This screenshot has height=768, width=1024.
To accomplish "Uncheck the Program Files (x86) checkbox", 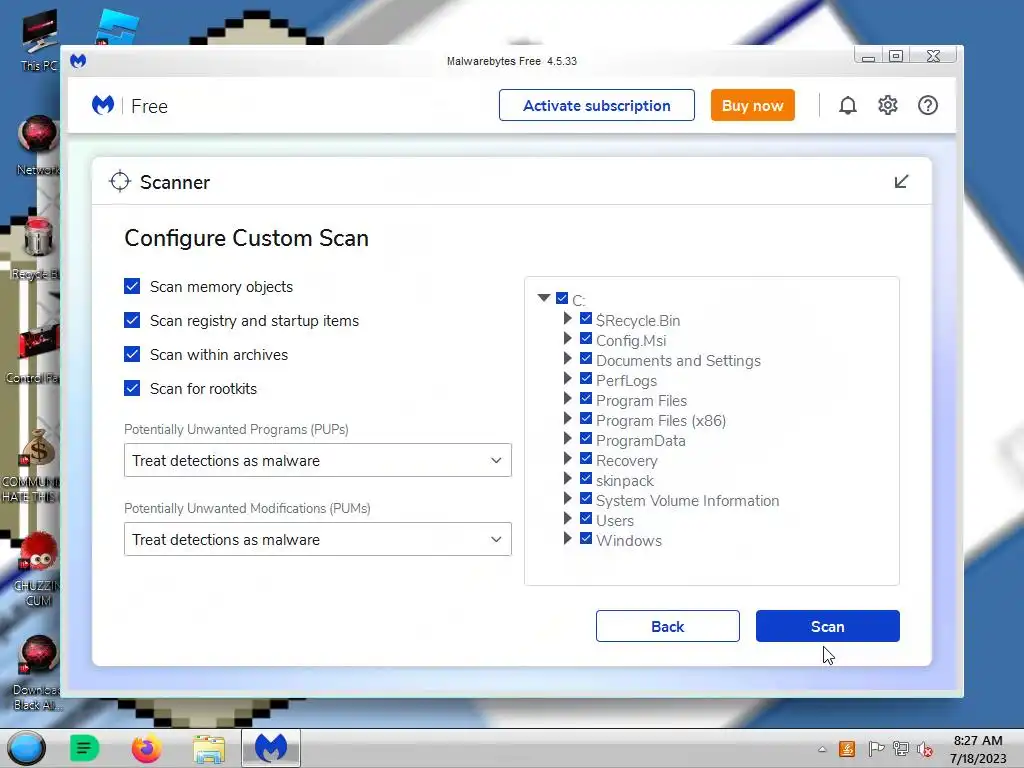I will (x=586, y=419).
